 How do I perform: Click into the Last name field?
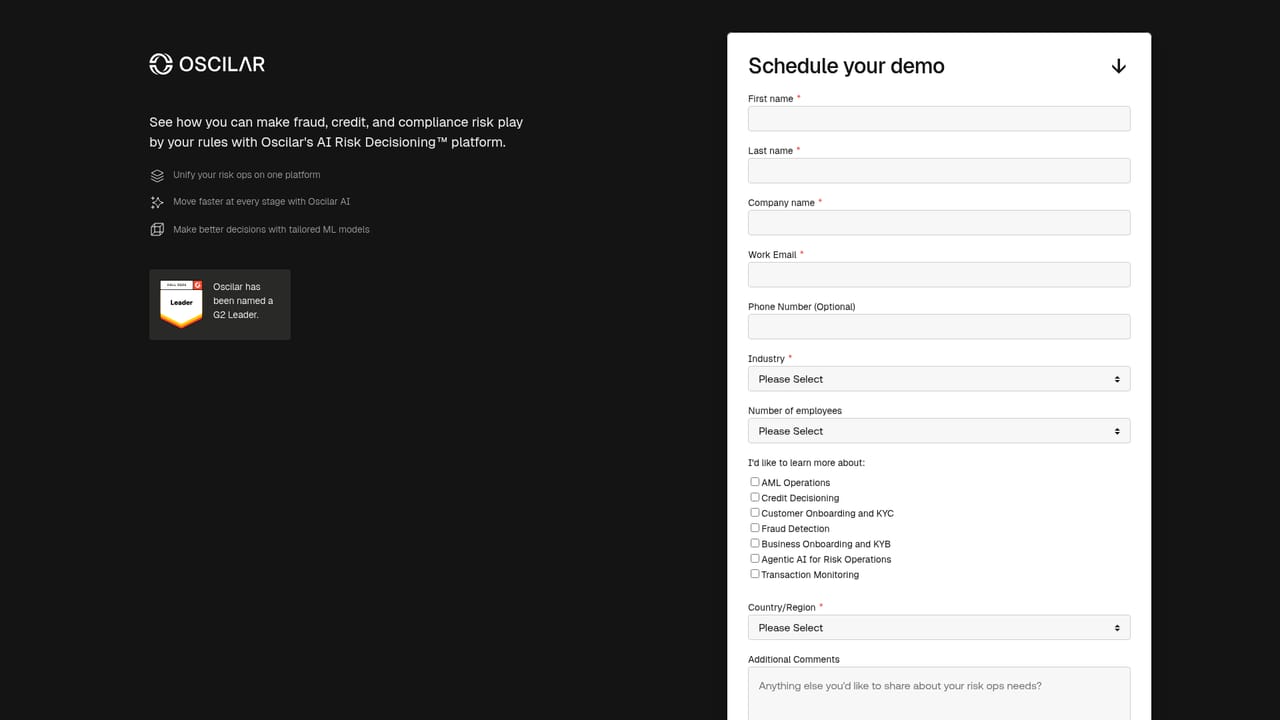coord(939,171)
